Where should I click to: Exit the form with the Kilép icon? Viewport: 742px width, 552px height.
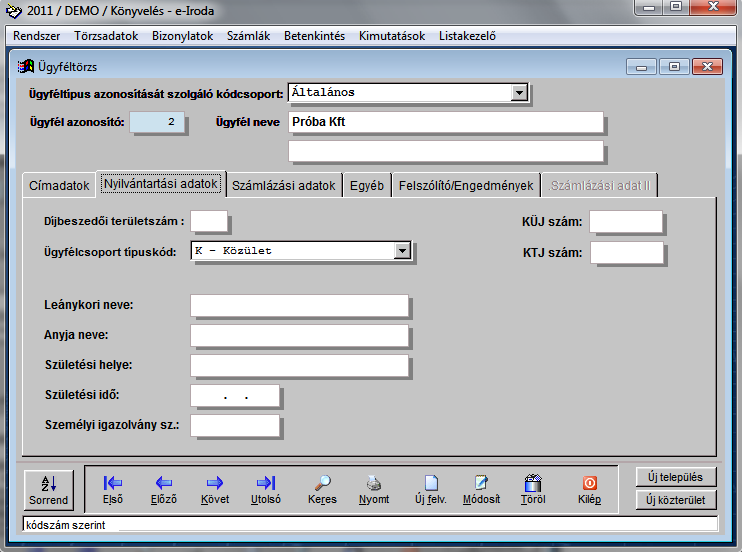click(589, 483)
